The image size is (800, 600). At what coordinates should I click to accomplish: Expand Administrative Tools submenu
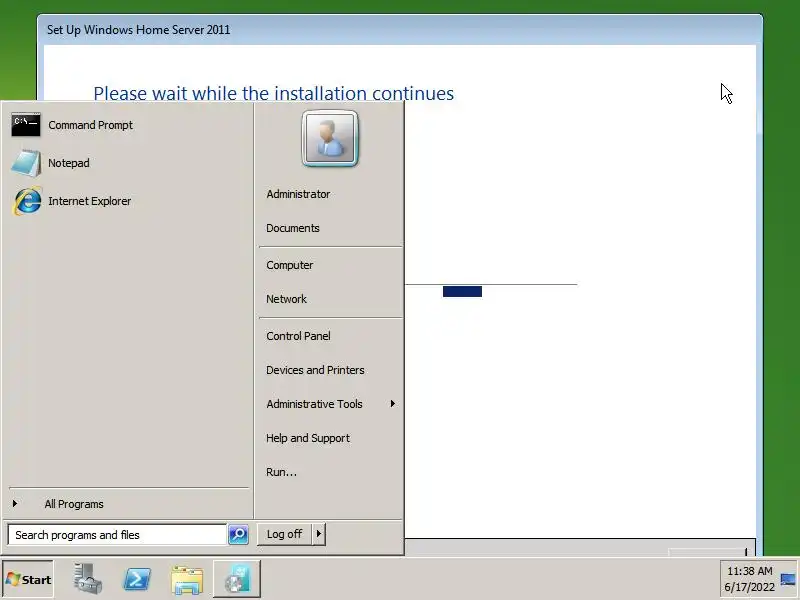[331, 404]
